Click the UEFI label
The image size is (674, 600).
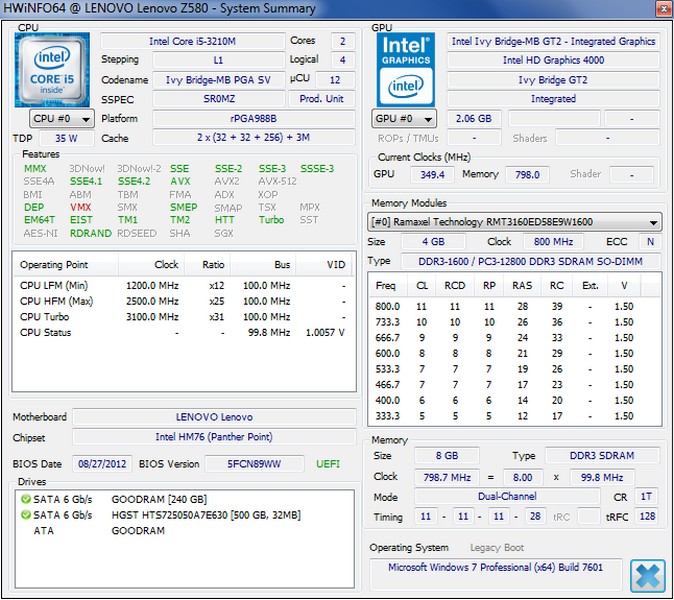coord(328,464)
